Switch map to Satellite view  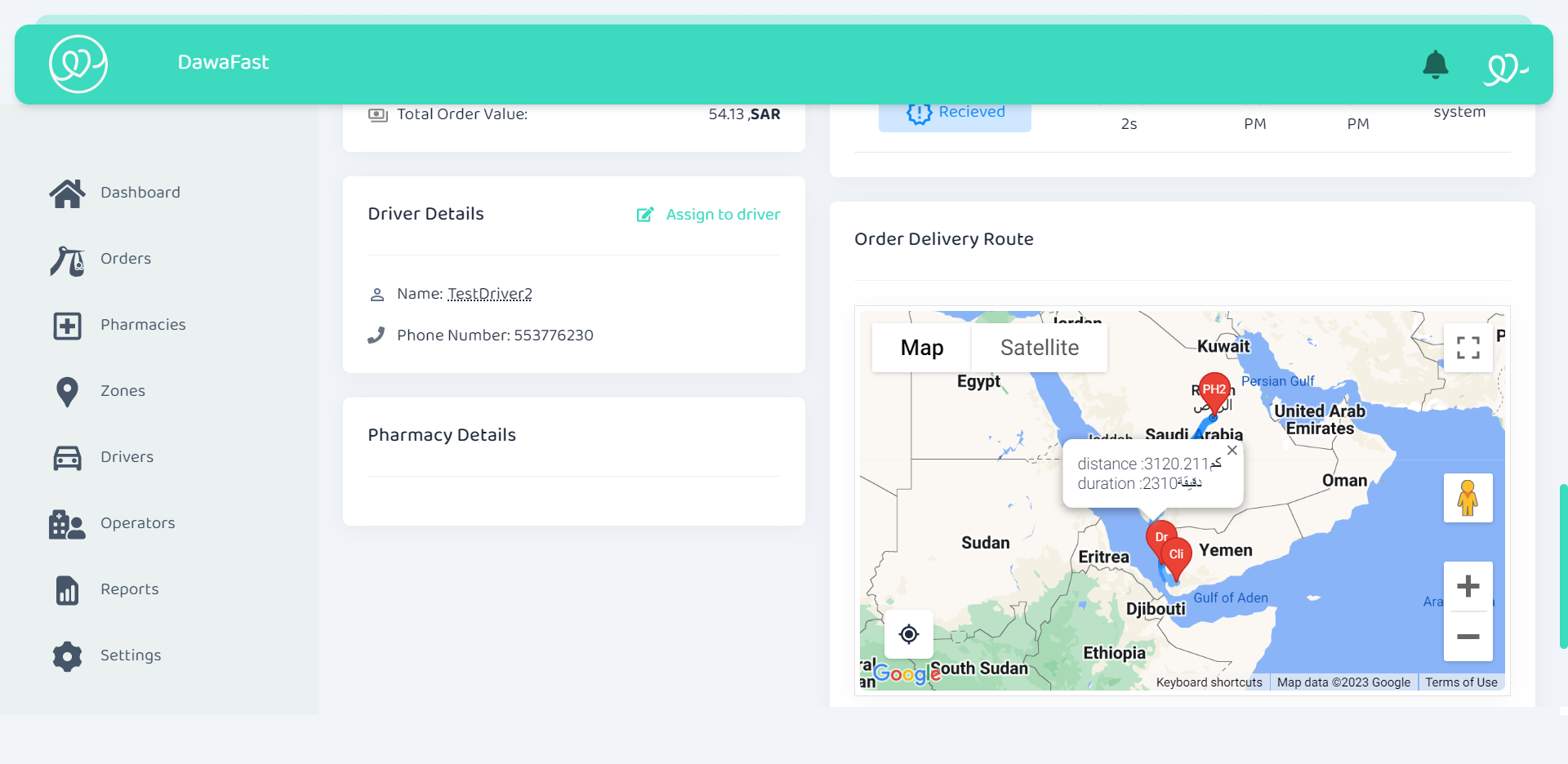1039,348
